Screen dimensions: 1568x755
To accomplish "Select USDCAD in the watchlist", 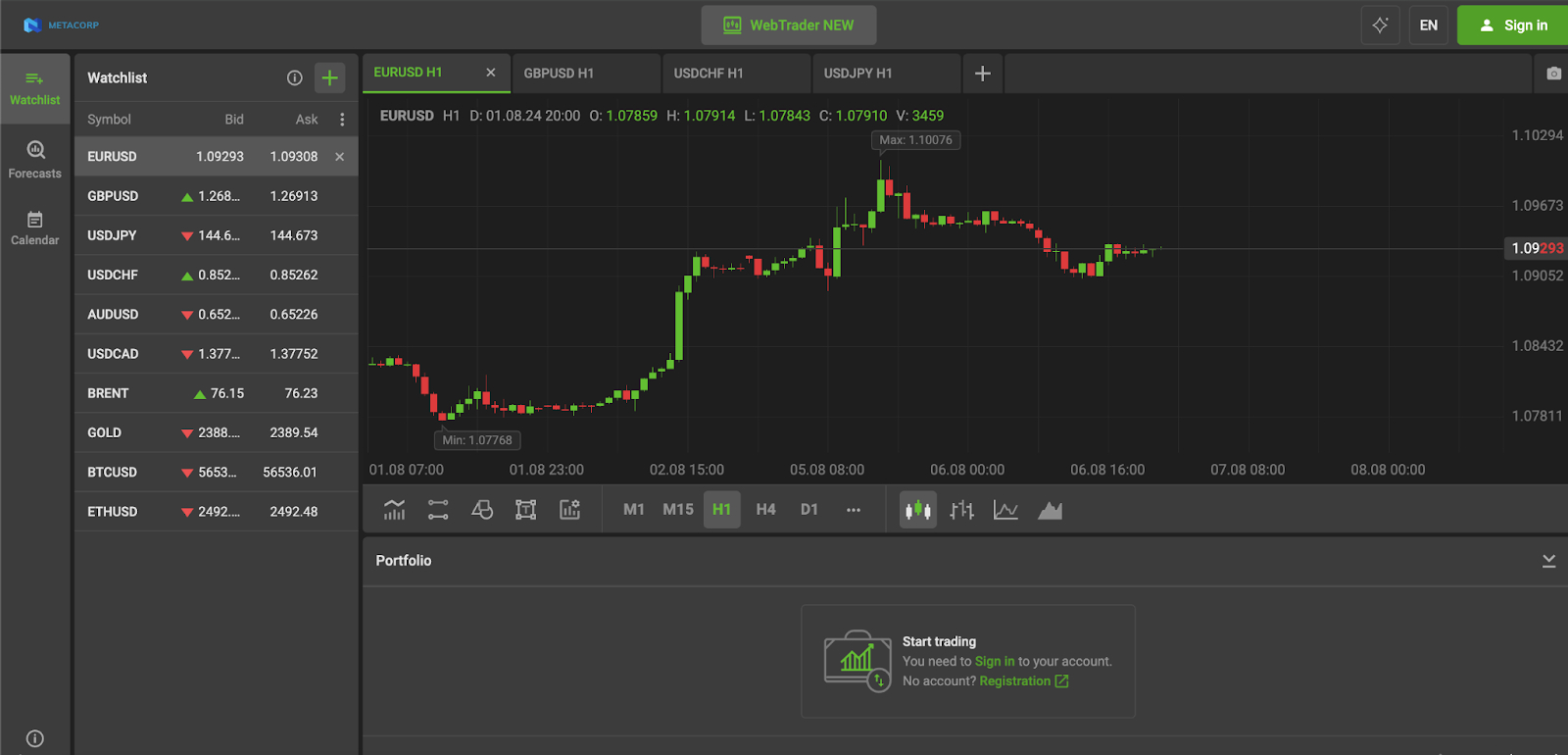I will (217, 354).
